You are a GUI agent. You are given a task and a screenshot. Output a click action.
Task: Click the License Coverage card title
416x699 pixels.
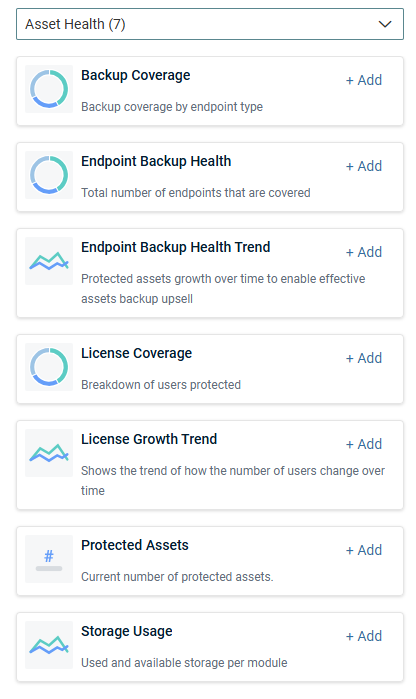[136, 353]
